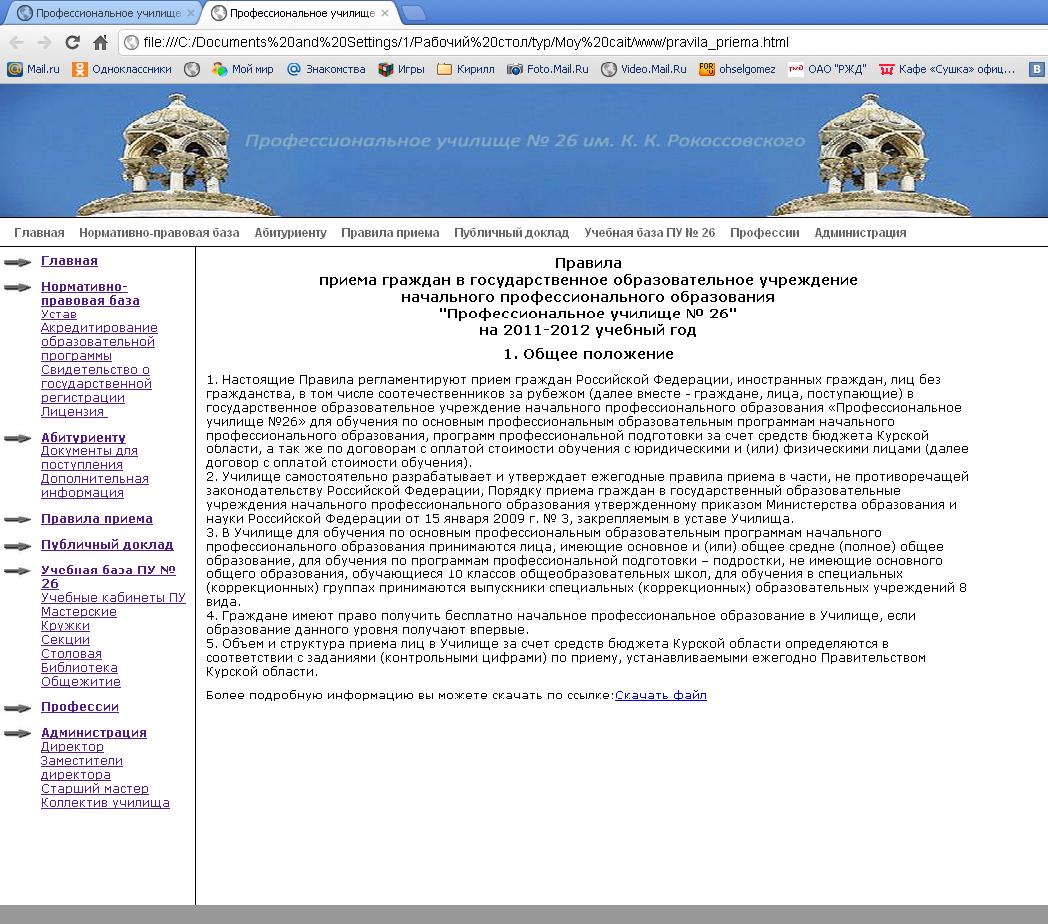Click the partially visible 'B' bookmark at far right
Image resolution: width=1048 pixels, height=924 pixels.
(x=1037, y=69)
